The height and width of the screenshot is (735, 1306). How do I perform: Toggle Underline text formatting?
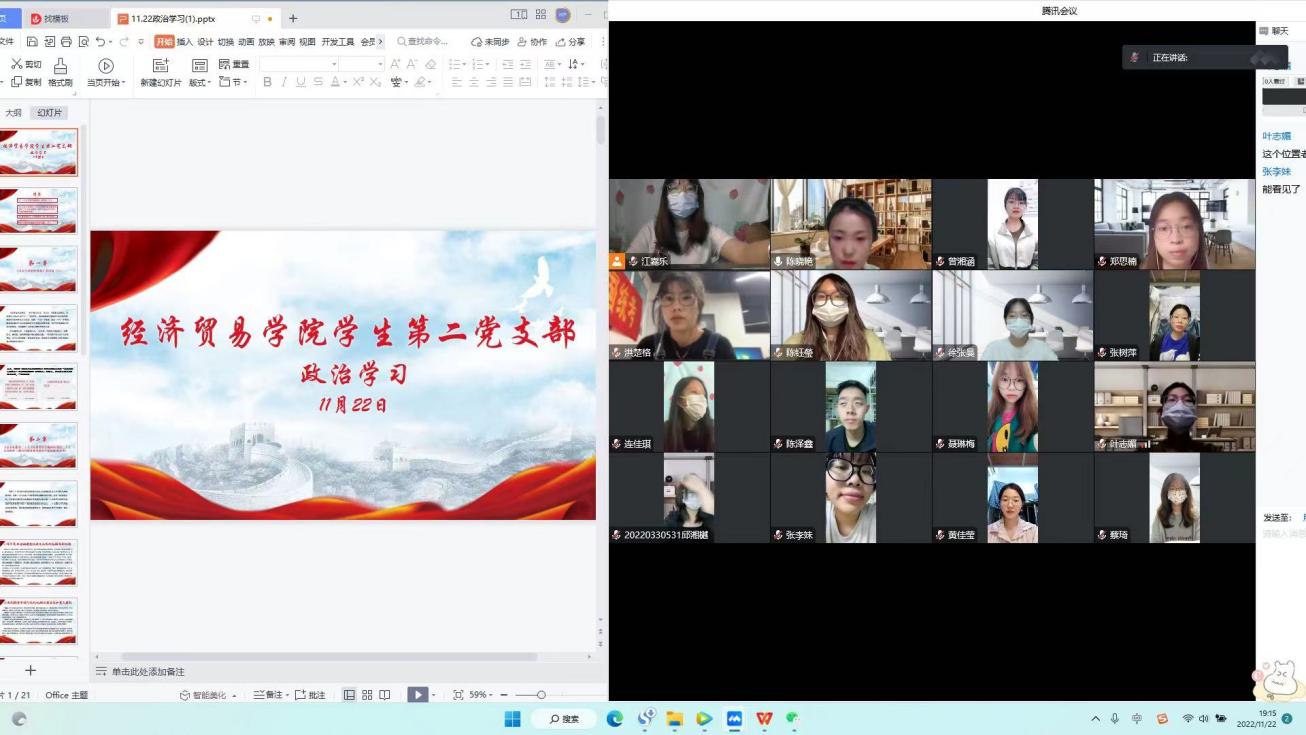(x=301, y=82)
